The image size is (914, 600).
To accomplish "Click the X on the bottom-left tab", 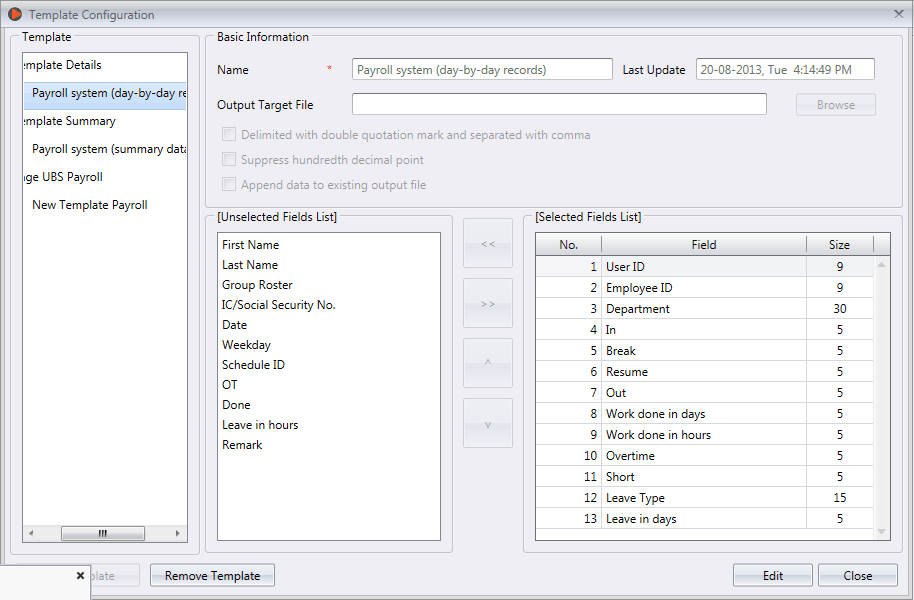I will tap(81, 576).
